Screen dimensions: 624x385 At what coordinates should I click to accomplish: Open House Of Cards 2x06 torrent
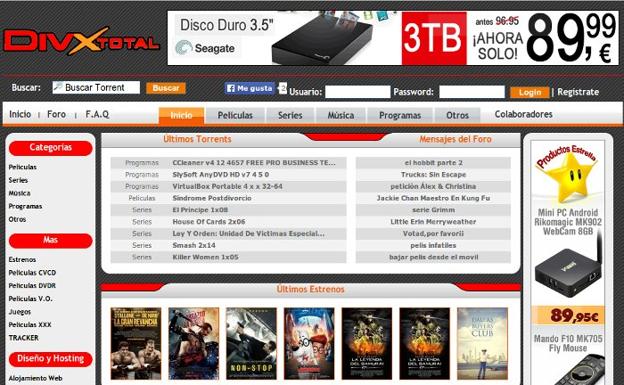(209, 222)
